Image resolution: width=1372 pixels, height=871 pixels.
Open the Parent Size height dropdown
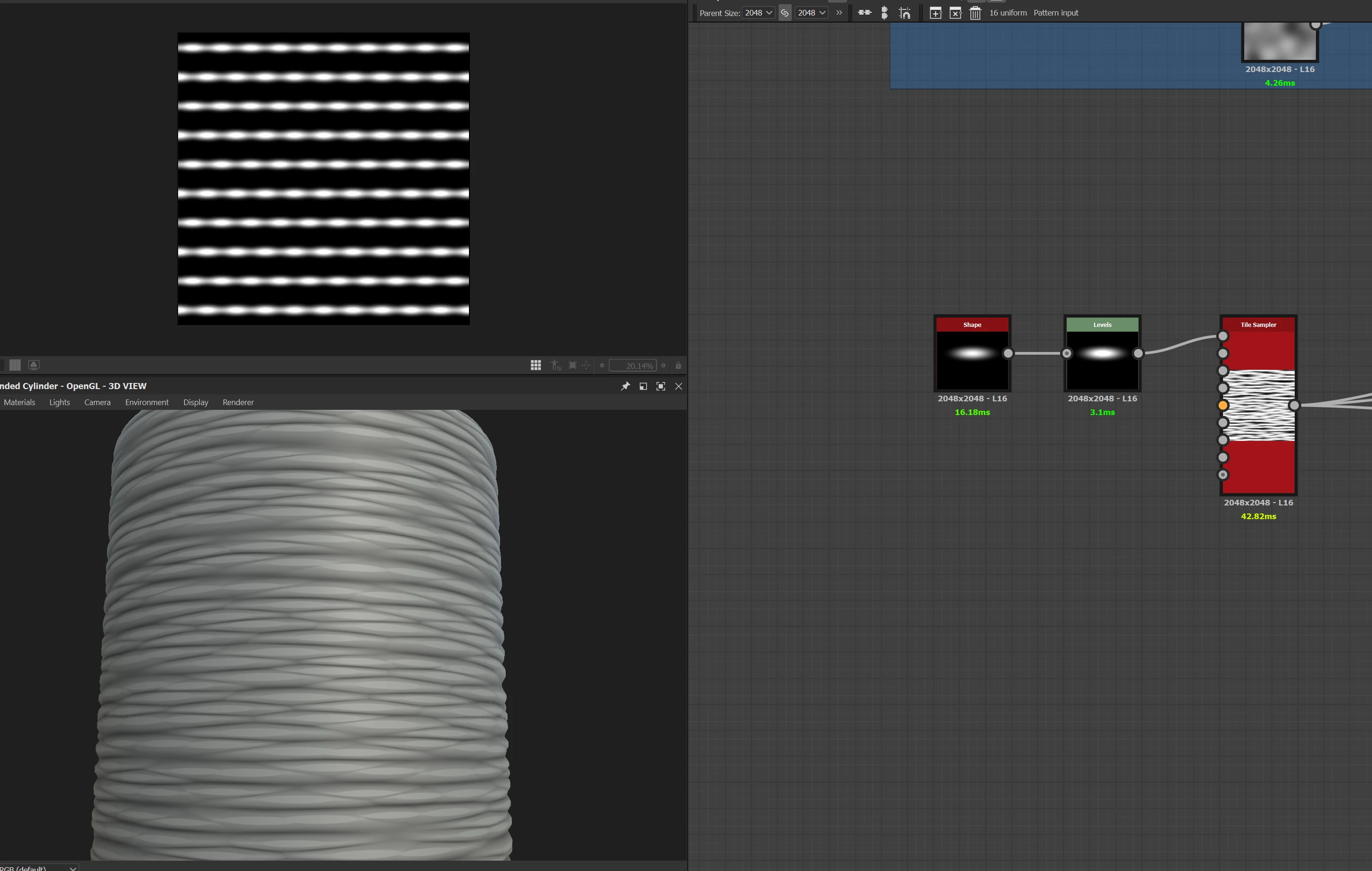(811, 13)
